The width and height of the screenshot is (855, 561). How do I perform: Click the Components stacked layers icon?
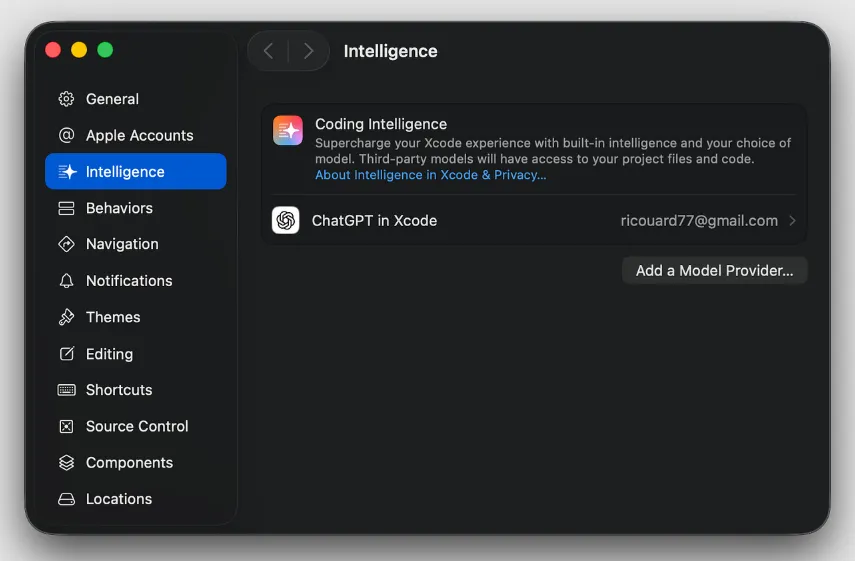coord(67,462)
